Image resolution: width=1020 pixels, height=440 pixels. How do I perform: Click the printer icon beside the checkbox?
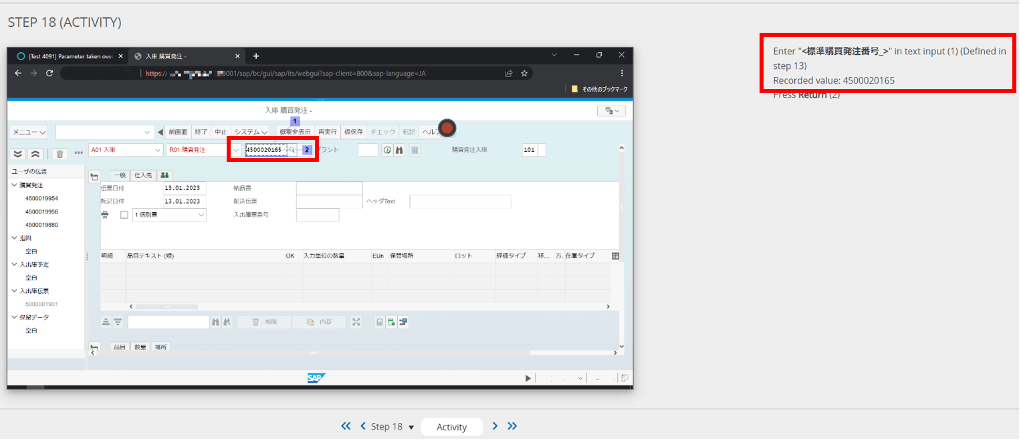click(105, 215)
